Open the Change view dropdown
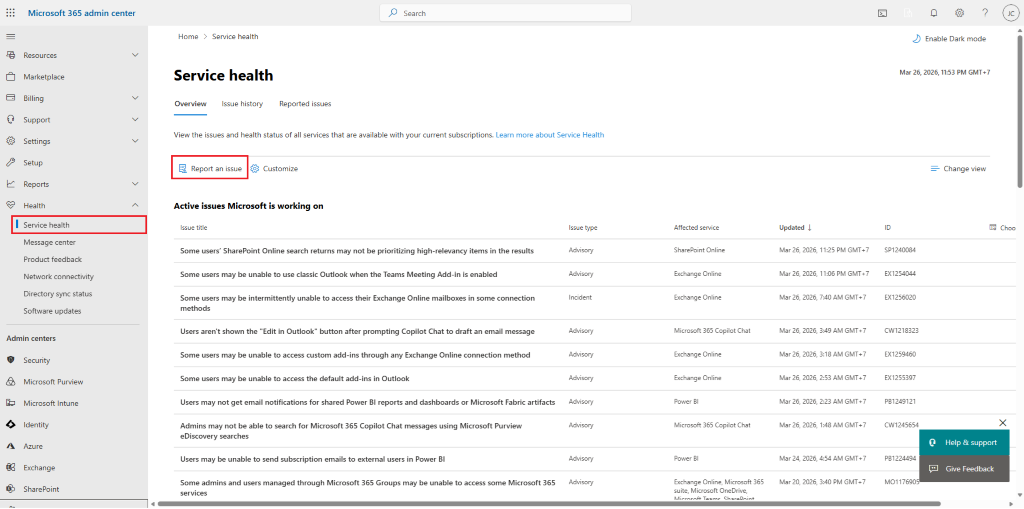Viewport: 1024px width, 509px height. tap(958, 169)
